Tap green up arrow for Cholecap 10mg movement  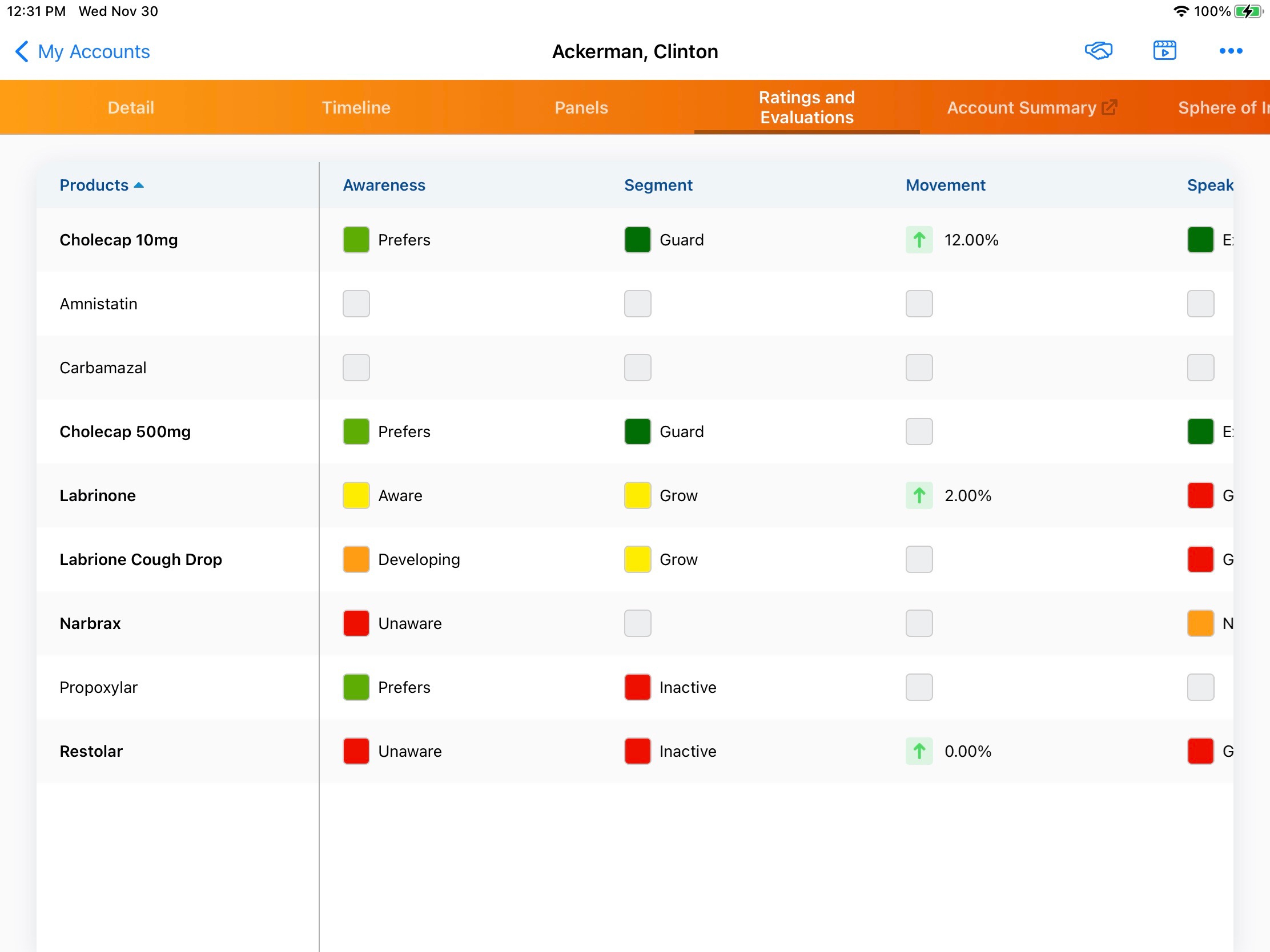919,240
